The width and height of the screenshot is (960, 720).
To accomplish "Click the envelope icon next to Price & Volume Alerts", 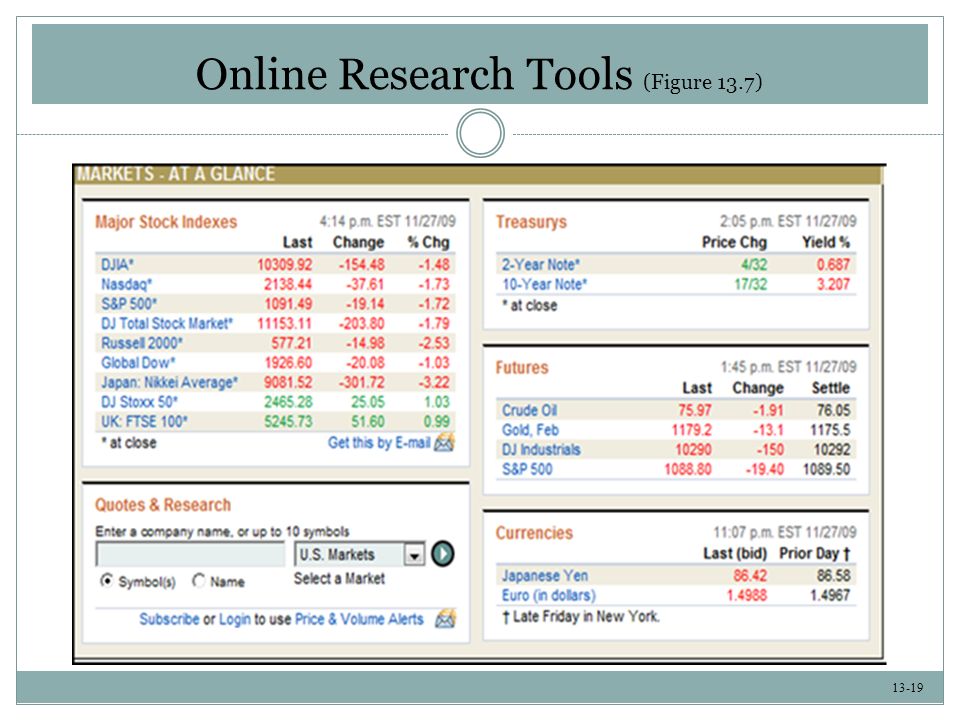I will (x=445, y=619).
